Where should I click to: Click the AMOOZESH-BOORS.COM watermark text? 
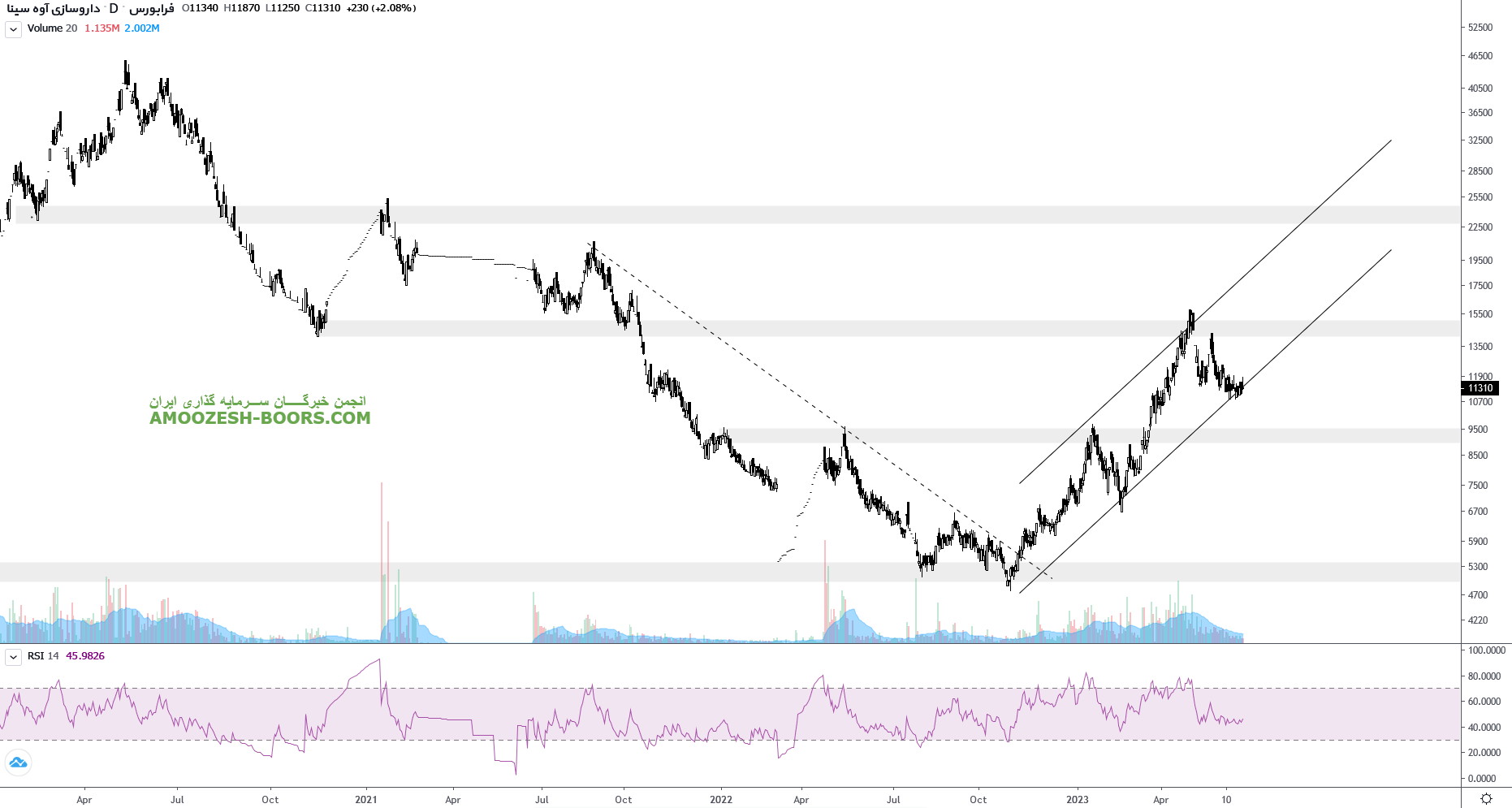tap(260, 418)
